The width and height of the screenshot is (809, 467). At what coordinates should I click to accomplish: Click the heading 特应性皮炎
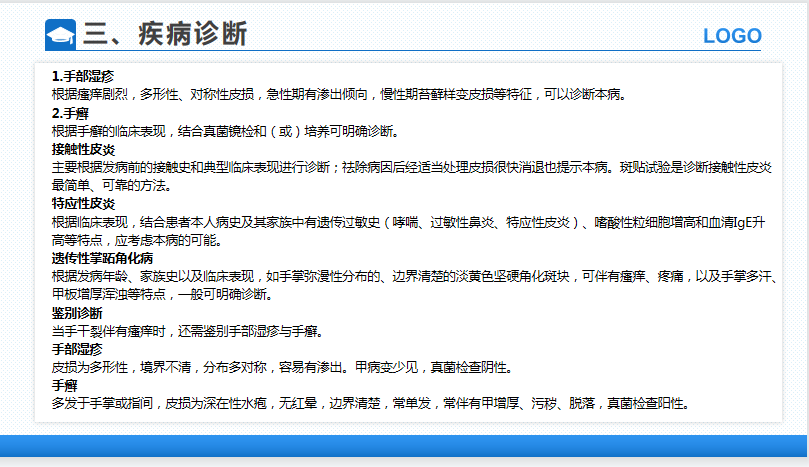pos(83,204)
